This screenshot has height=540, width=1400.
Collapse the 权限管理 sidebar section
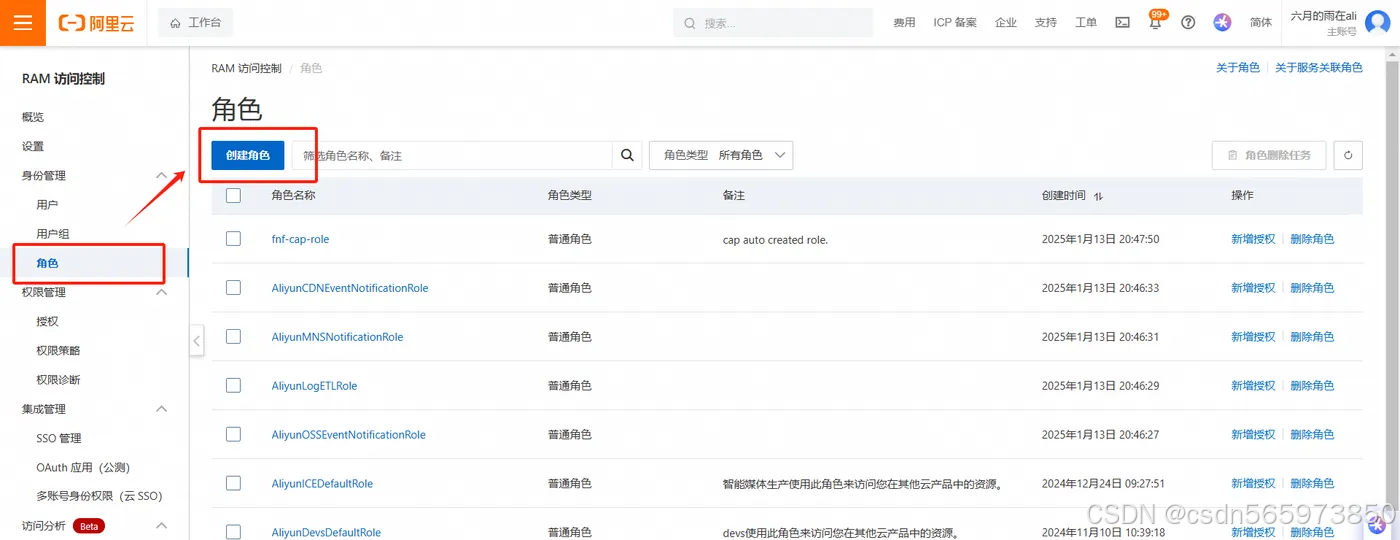(161, 292)
